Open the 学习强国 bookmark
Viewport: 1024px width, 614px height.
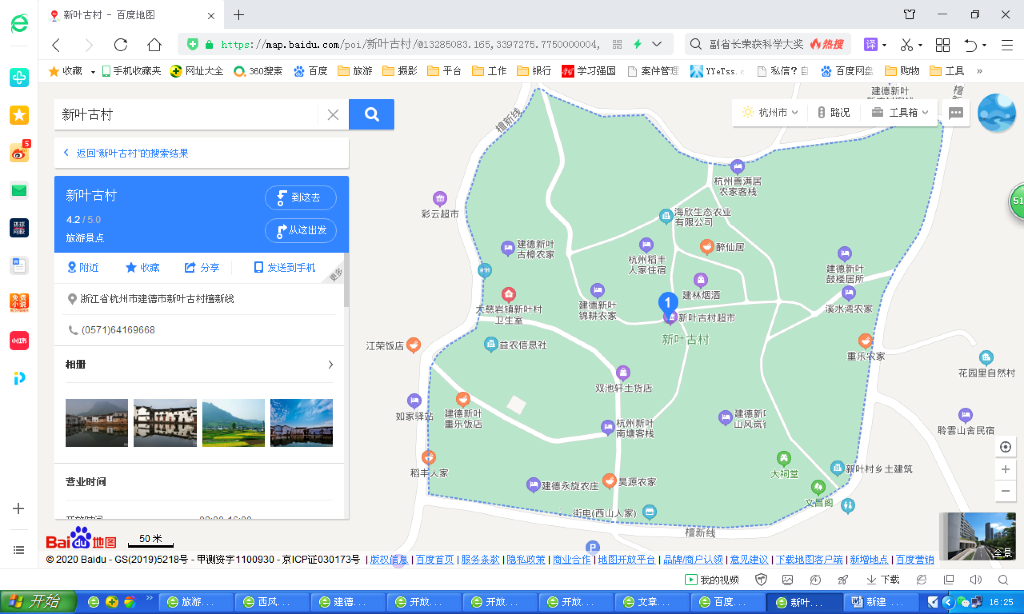pyautogui.click(x=588, y=71)
